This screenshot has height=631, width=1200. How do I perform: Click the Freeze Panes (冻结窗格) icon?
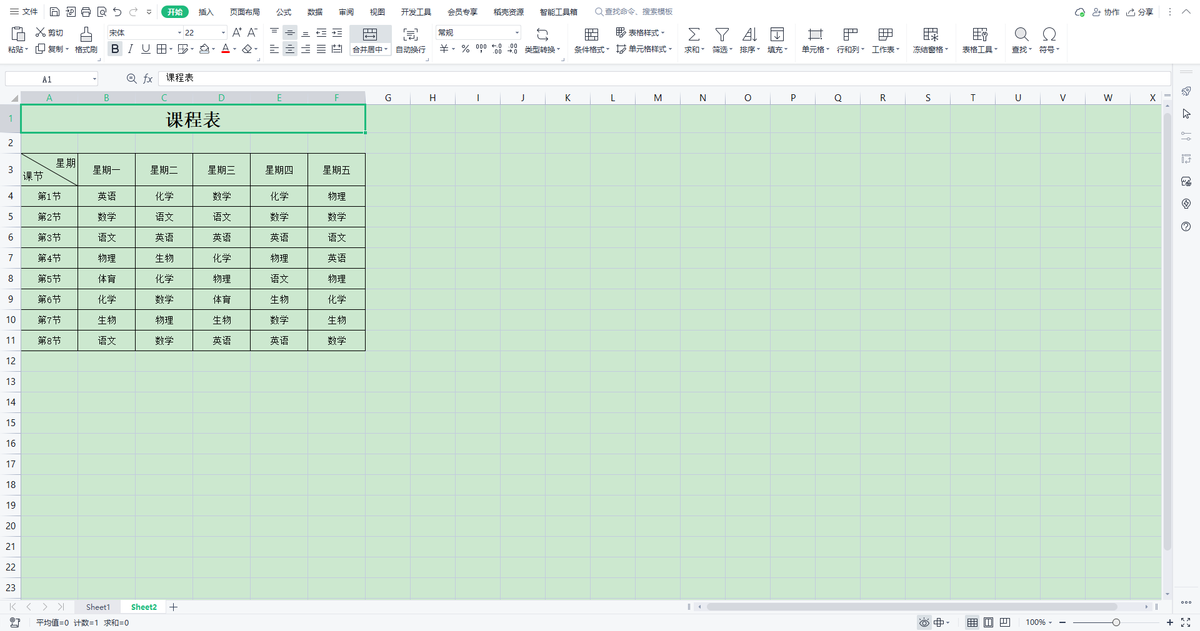930,34
